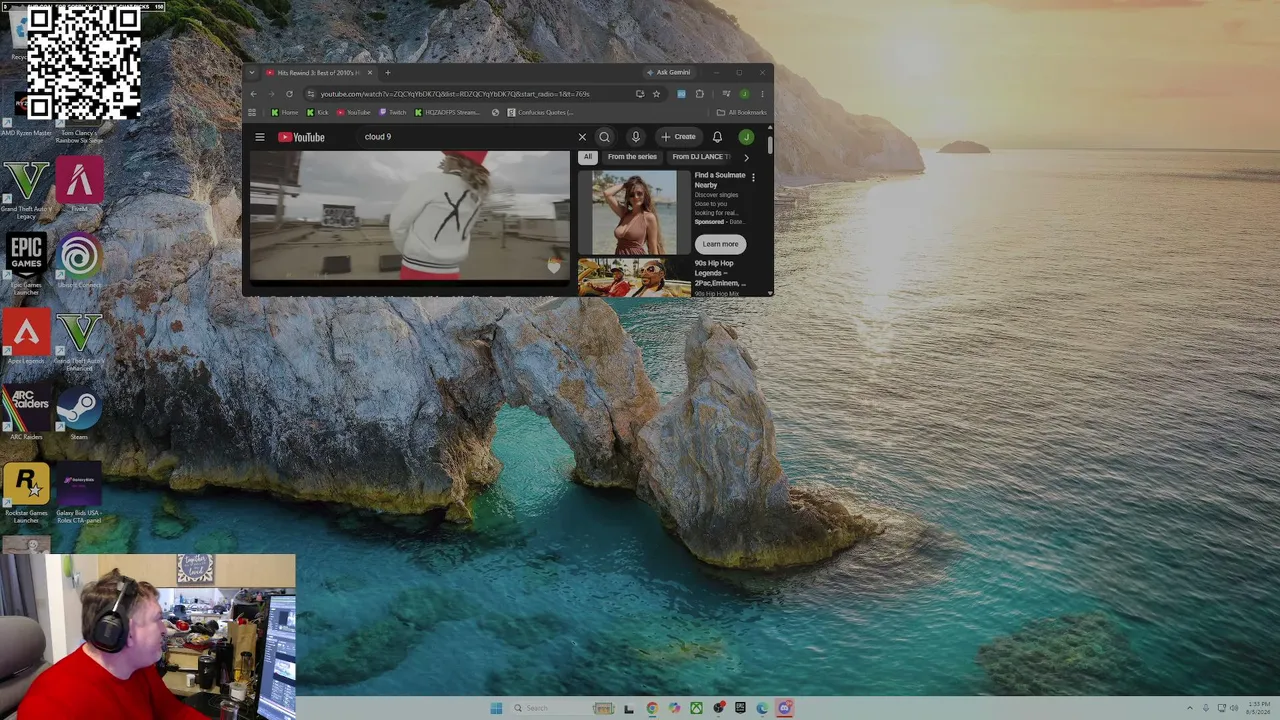This screenshot has width=1280, height=720.
Task: Select the Epic Games Launcher shortcut
Action: (26, 263)
